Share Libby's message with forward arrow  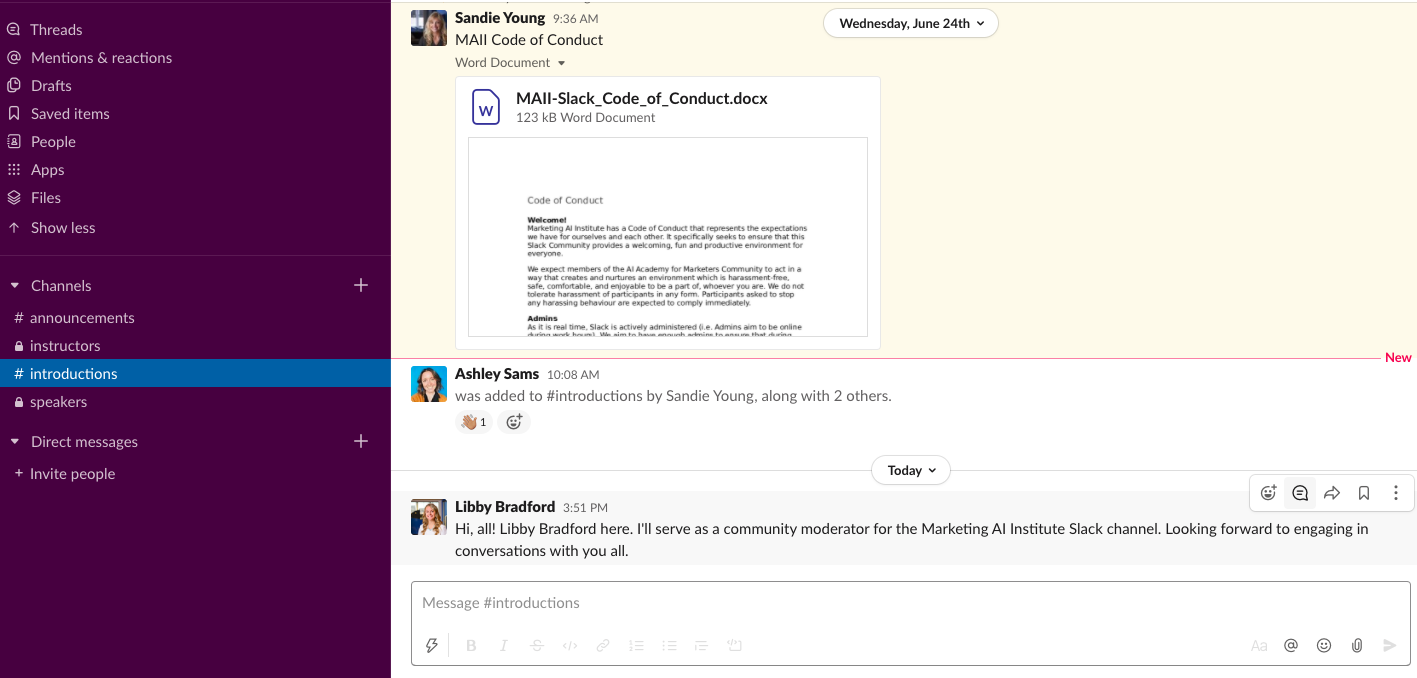[x=1332, y=493]
